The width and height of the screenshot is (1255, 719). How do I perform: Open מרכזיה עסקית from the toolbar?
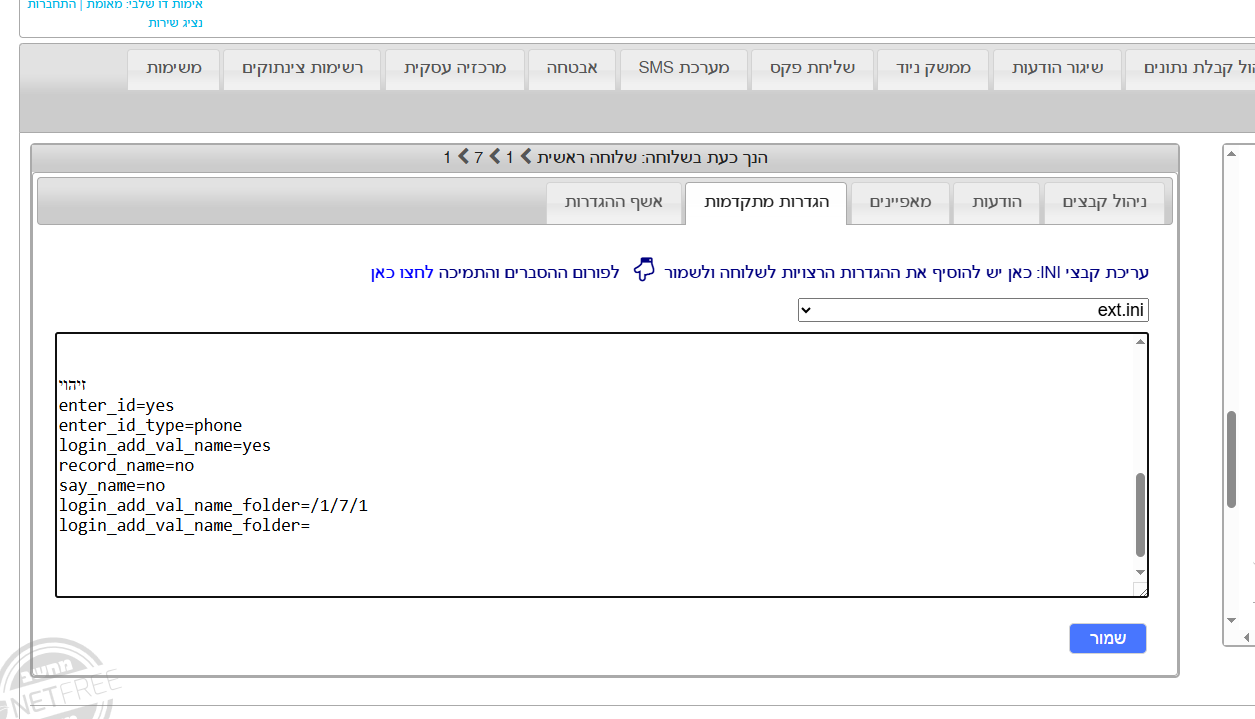454,68
